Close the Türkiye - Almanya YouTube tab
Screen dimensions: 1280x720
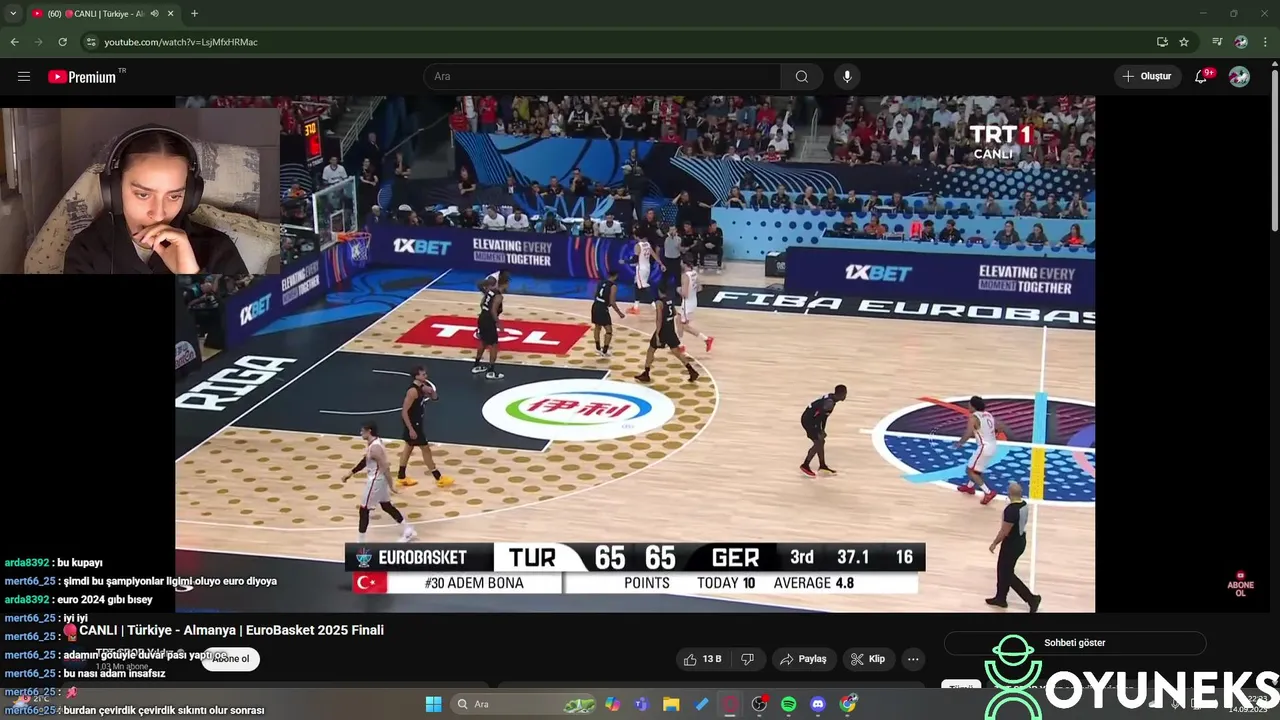(171, 13)
